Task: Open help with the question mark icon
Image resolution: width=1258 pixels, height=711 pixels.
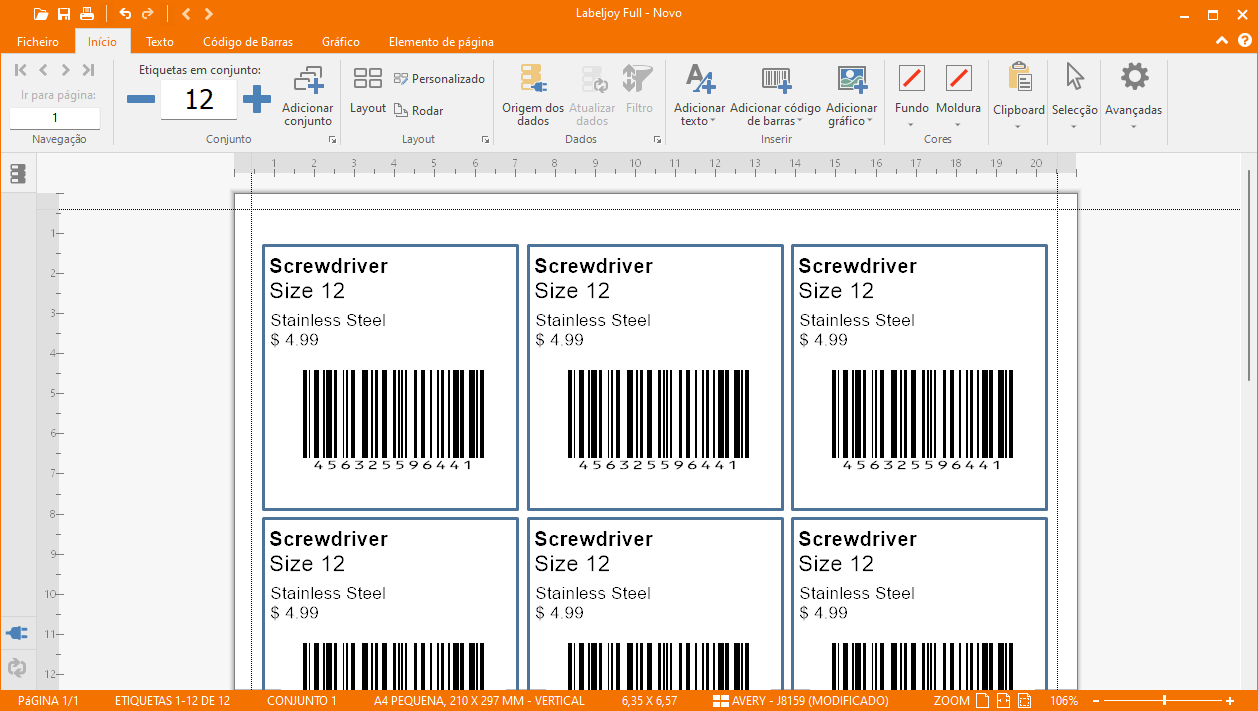Action: coord(1245,41)
